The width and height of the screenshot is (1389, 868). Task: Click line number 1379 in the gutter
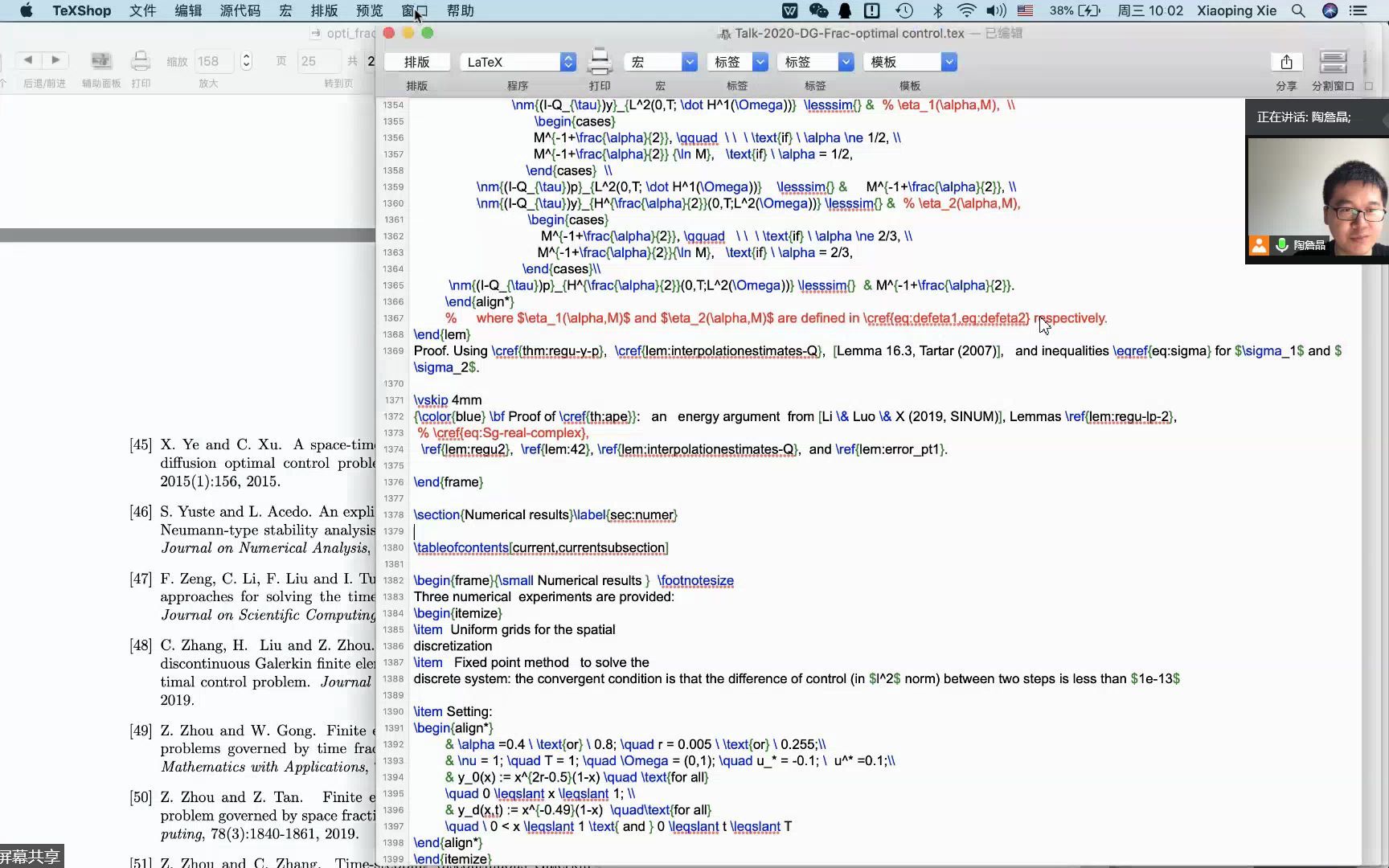(x=393, y=531)
